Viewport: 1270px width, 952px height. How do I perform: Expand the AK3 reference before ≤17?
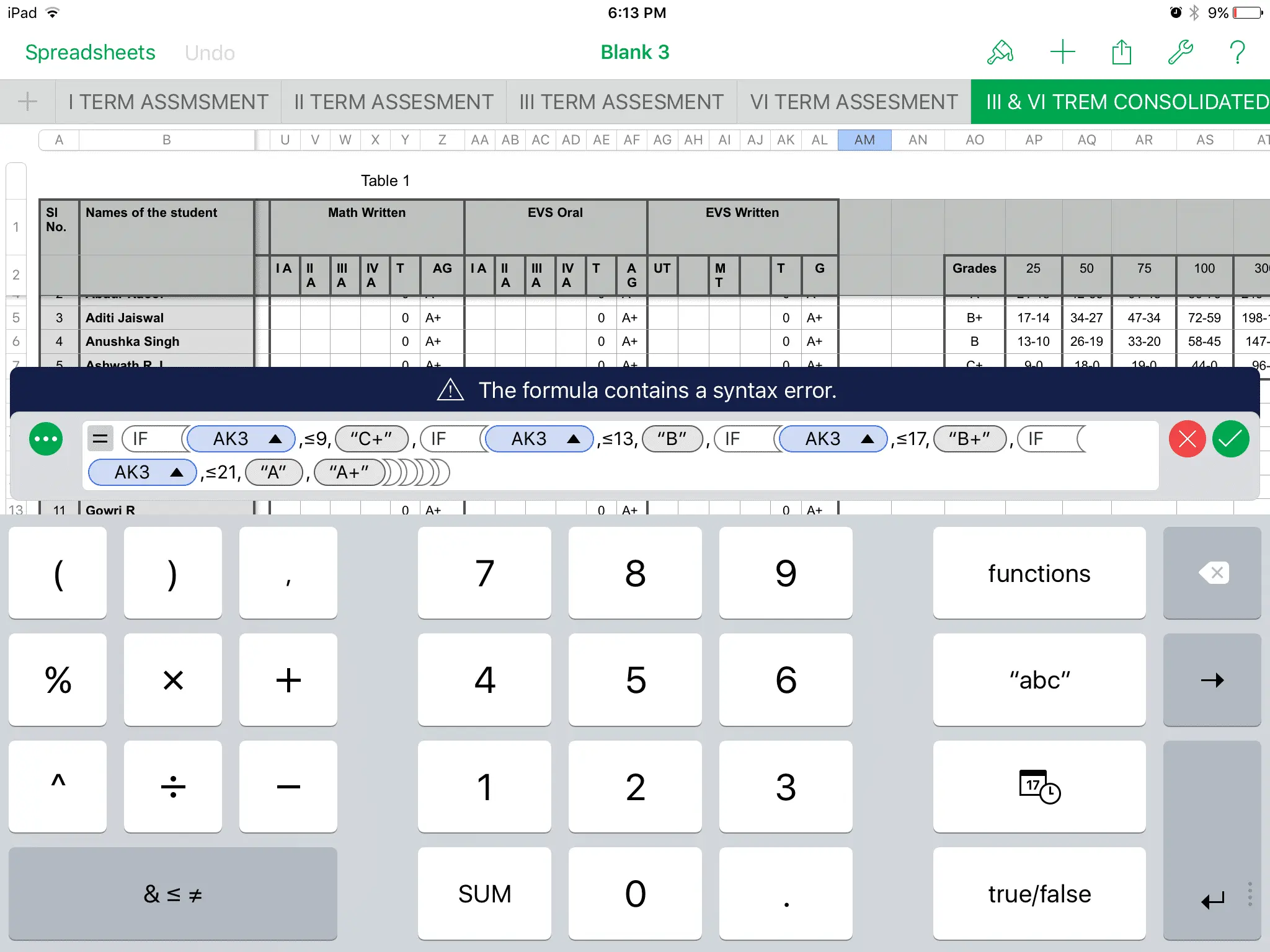tap(868, 439)
